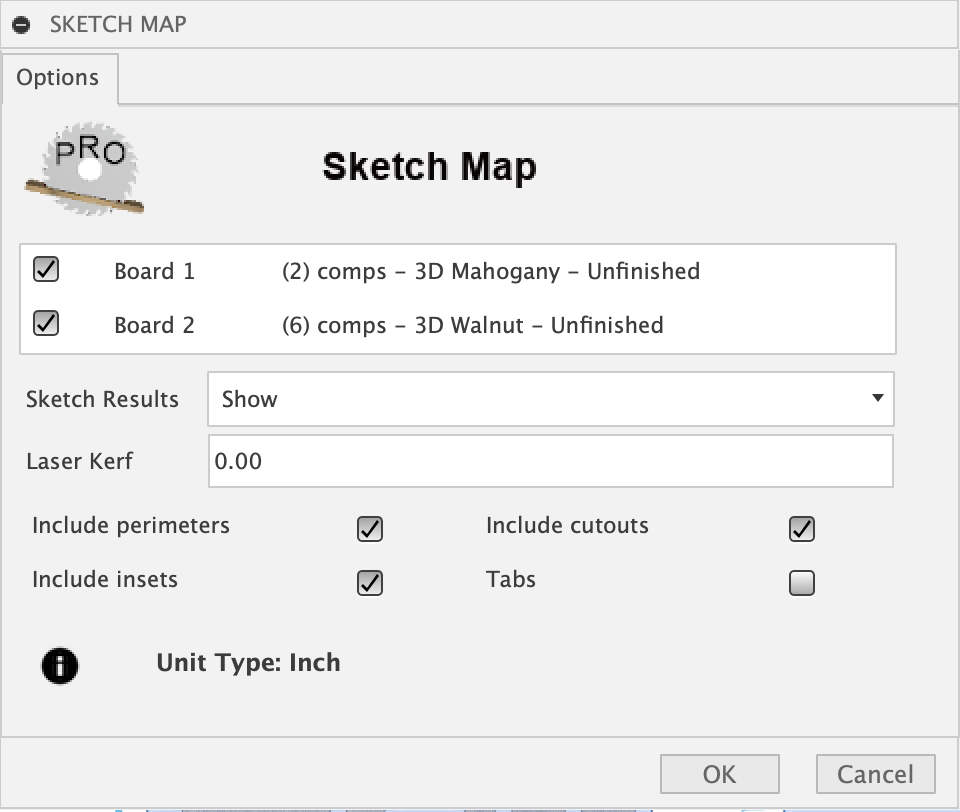Screen dimensions: 960x812
Task: Click the PRO saw blade logo icon
Action: 84,168
